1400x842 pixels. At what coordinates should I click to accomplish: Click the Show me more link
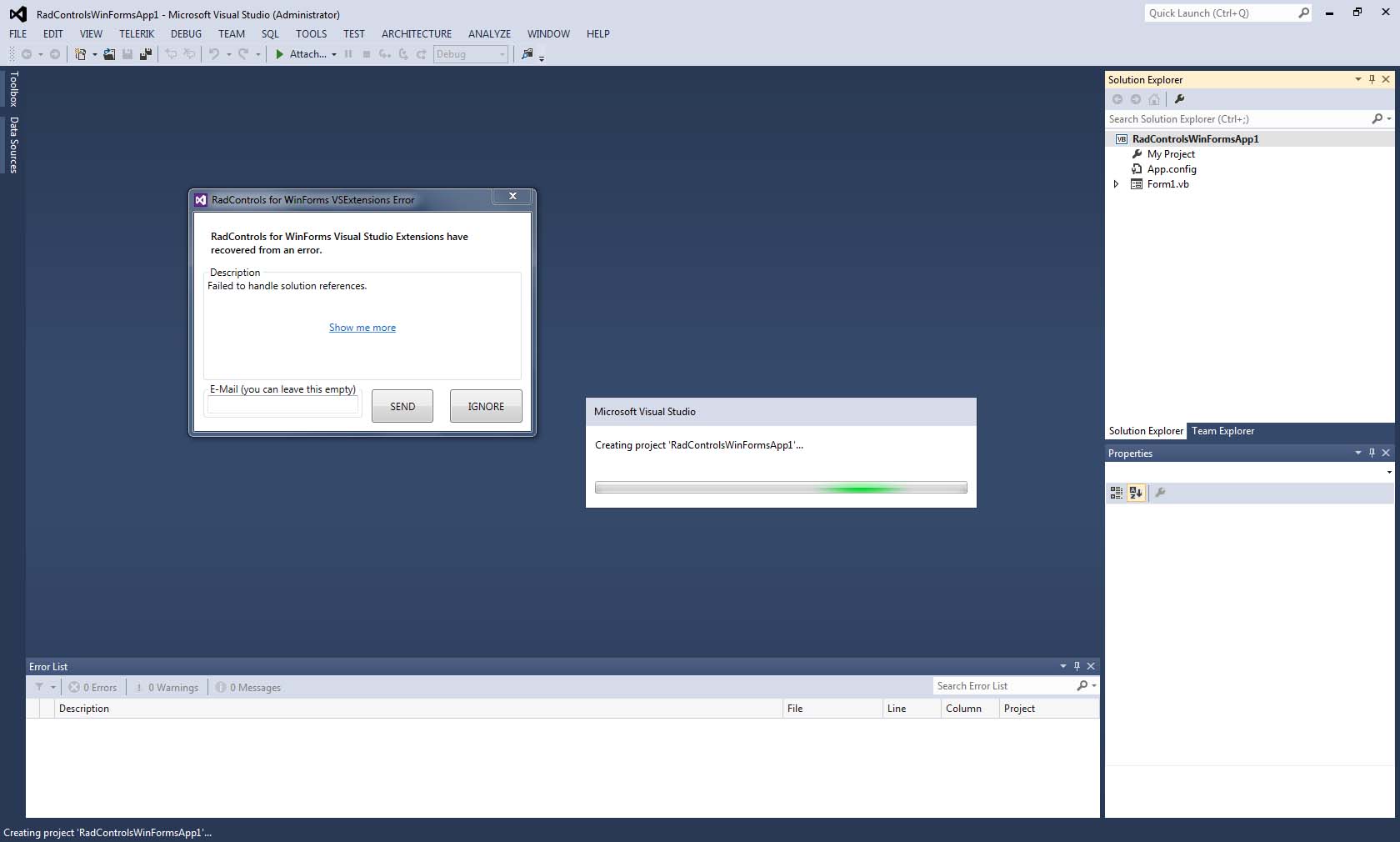click(x=362, y=328)
